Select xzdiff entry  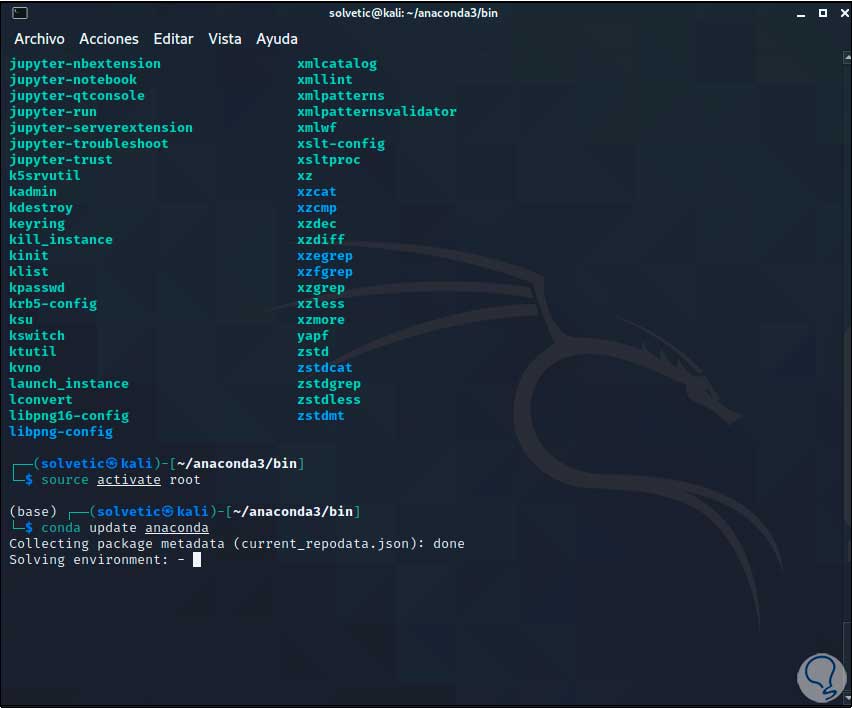(x=321, y=240)
